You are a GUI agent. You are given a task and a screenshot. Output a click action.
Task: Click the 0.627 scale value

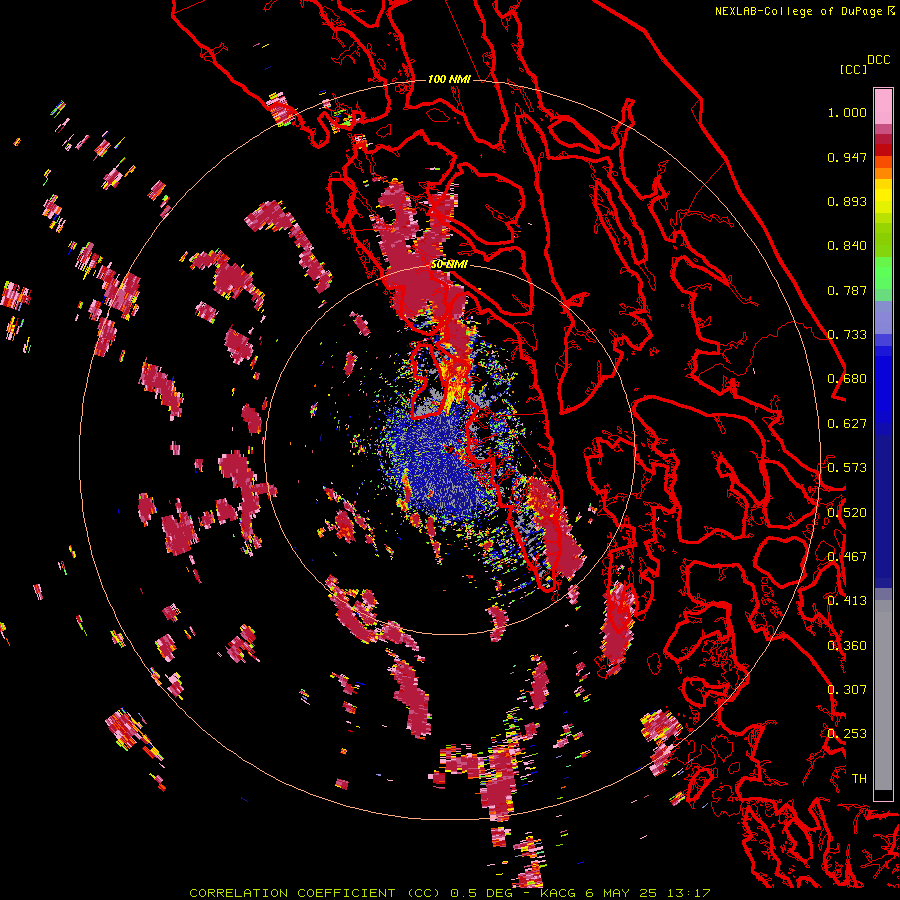[847, 424]
